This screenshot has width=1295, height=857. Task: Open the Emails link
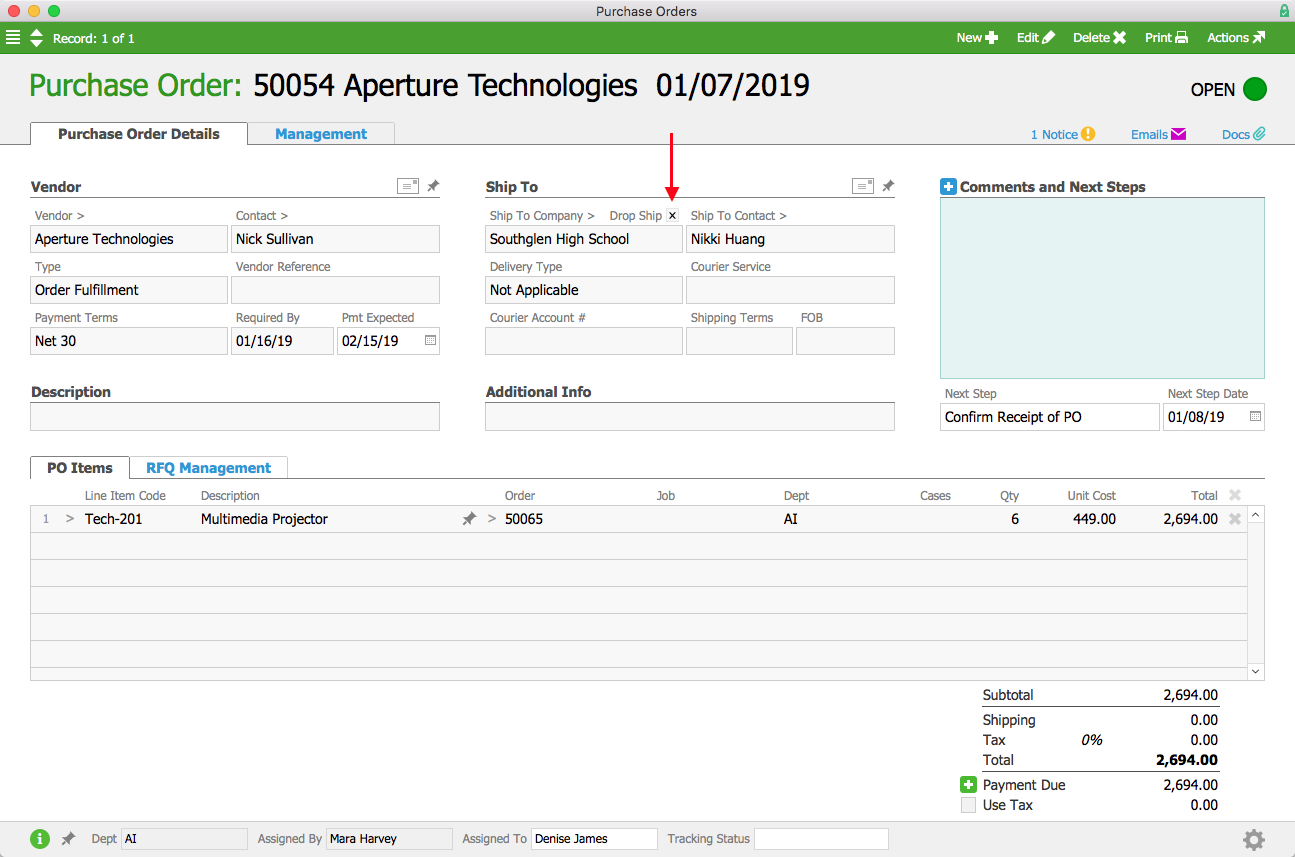[1158, 134]
